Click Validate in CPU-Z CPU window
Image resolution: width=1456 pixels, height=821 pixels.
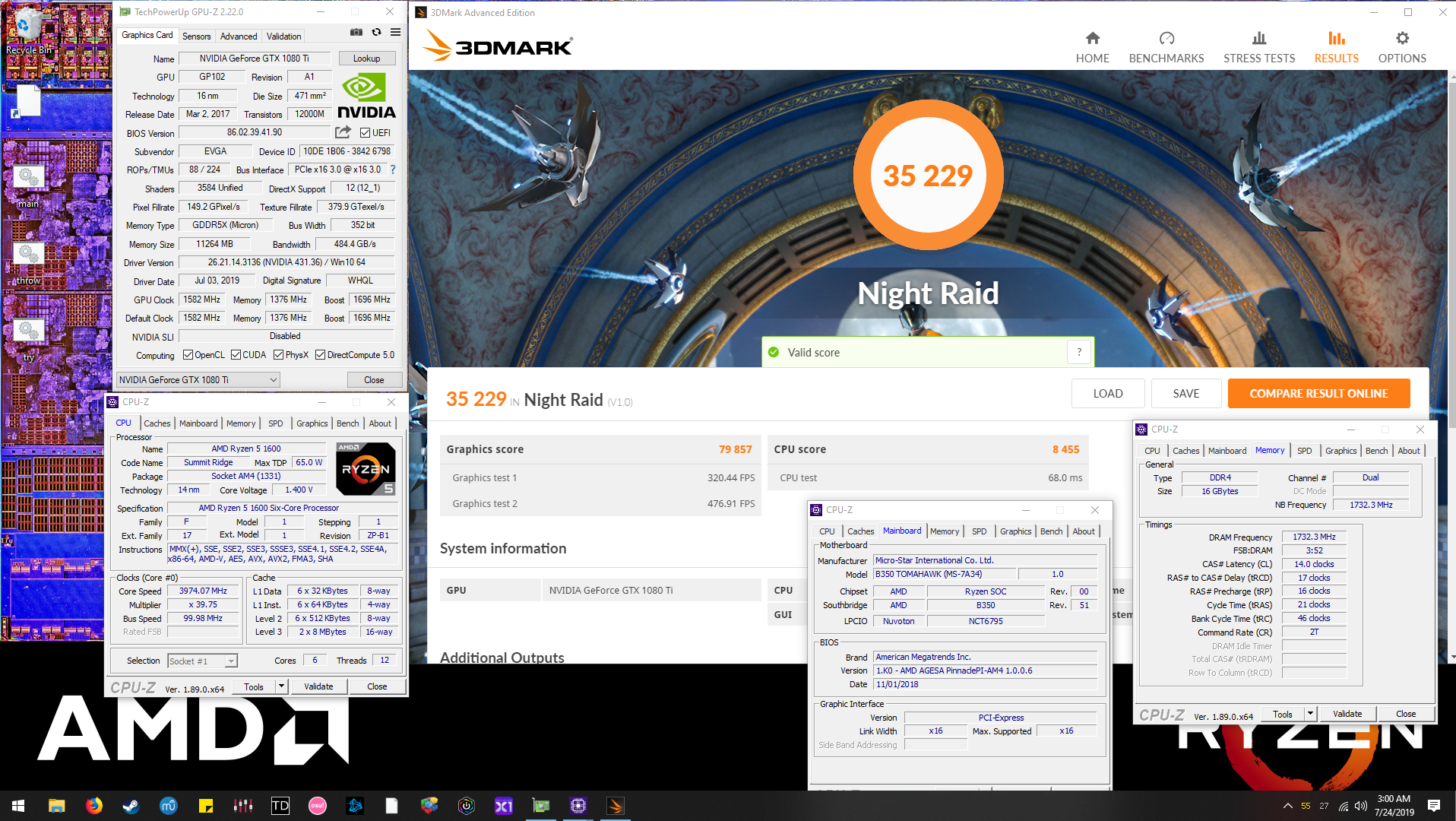(318, 686)
